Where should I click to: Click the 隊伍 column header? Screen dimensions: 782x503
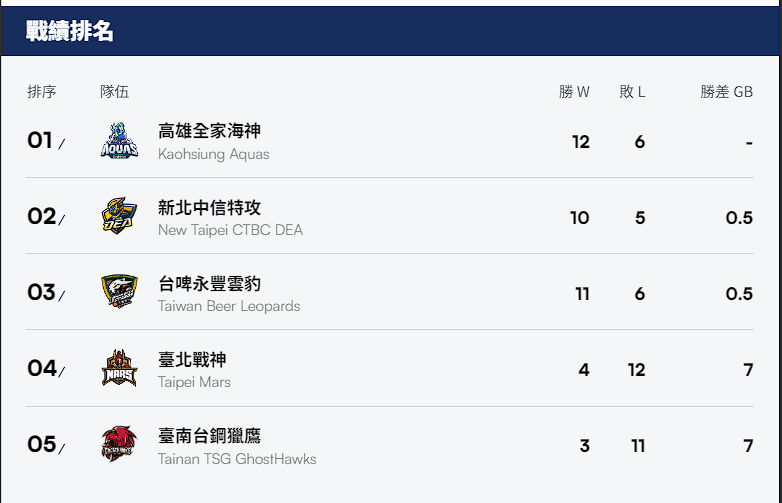click(114, 92)
